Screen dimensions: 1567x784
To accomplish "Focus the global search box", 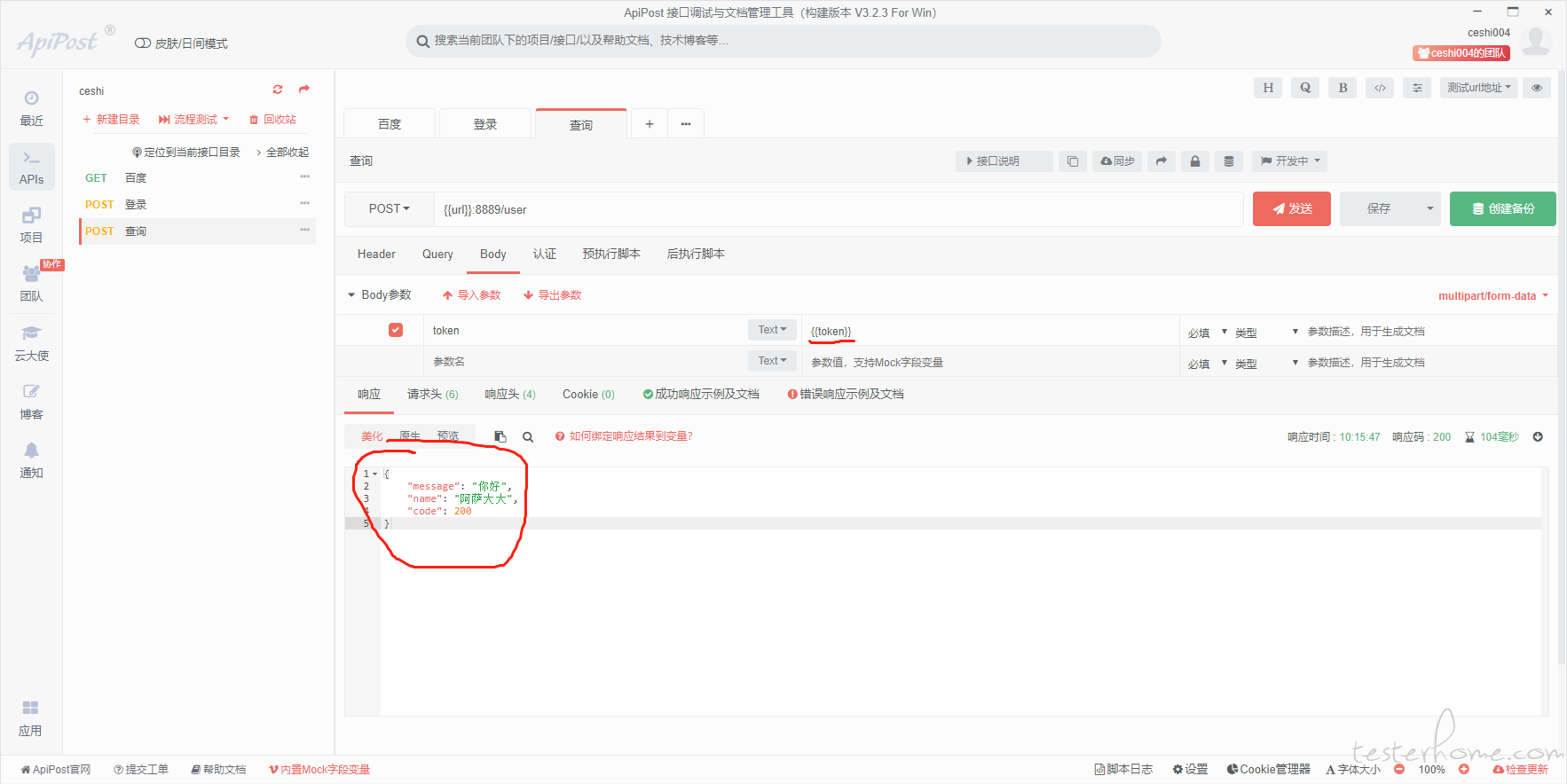I will (783, 41).
